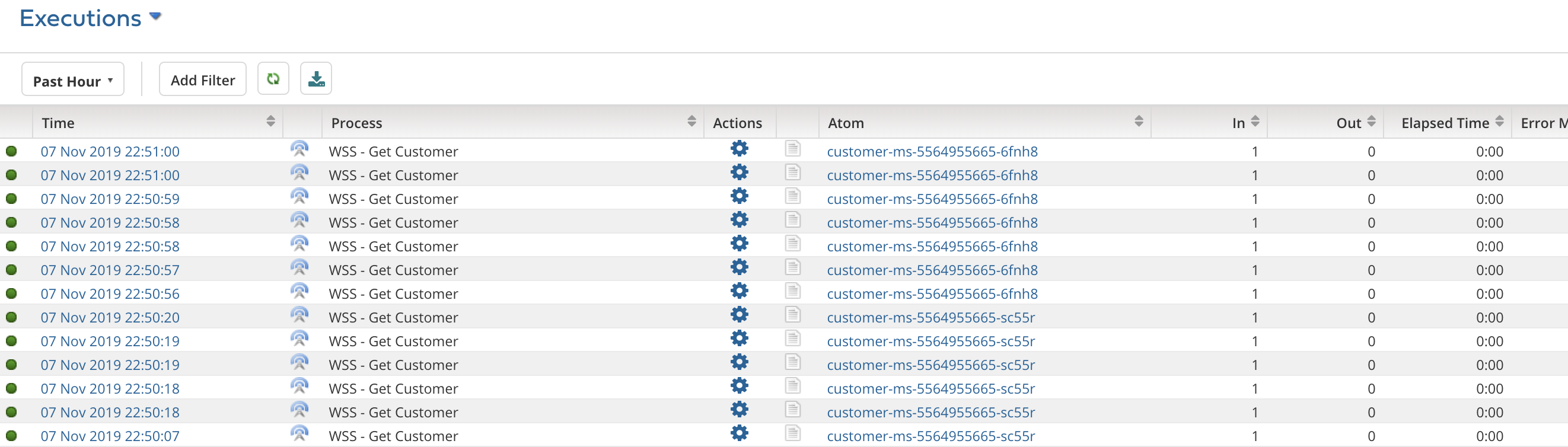This screenshot has height=447, width=1568.
Task: Open actions gear for the first 22:51:00 execution
Action: pyautogui.click(x=739, y=149)
